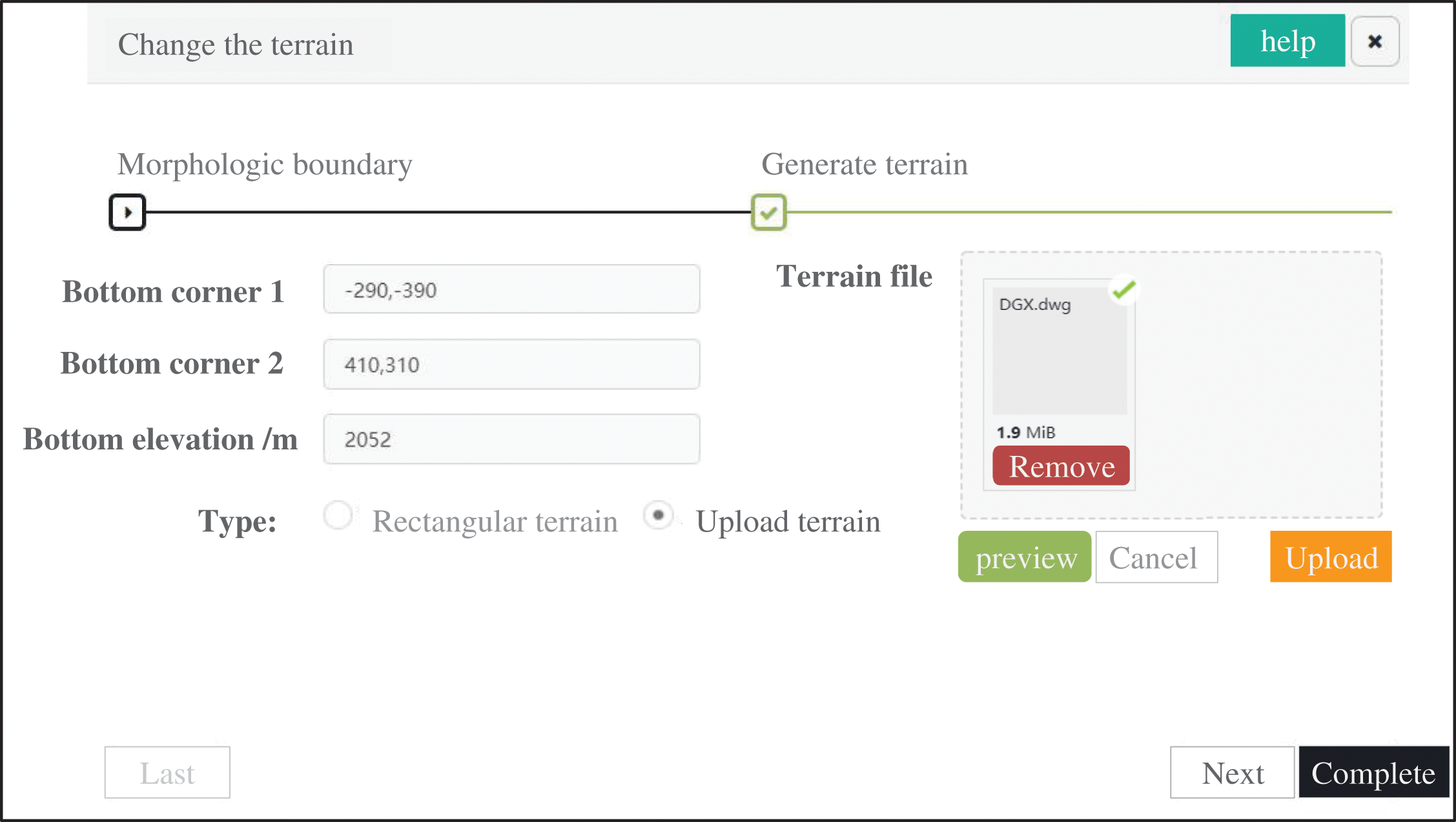The height and width of the screenshot is (822, 1456).
Task: Click the Bottom corner 1 input field
Action: (511, 289)
